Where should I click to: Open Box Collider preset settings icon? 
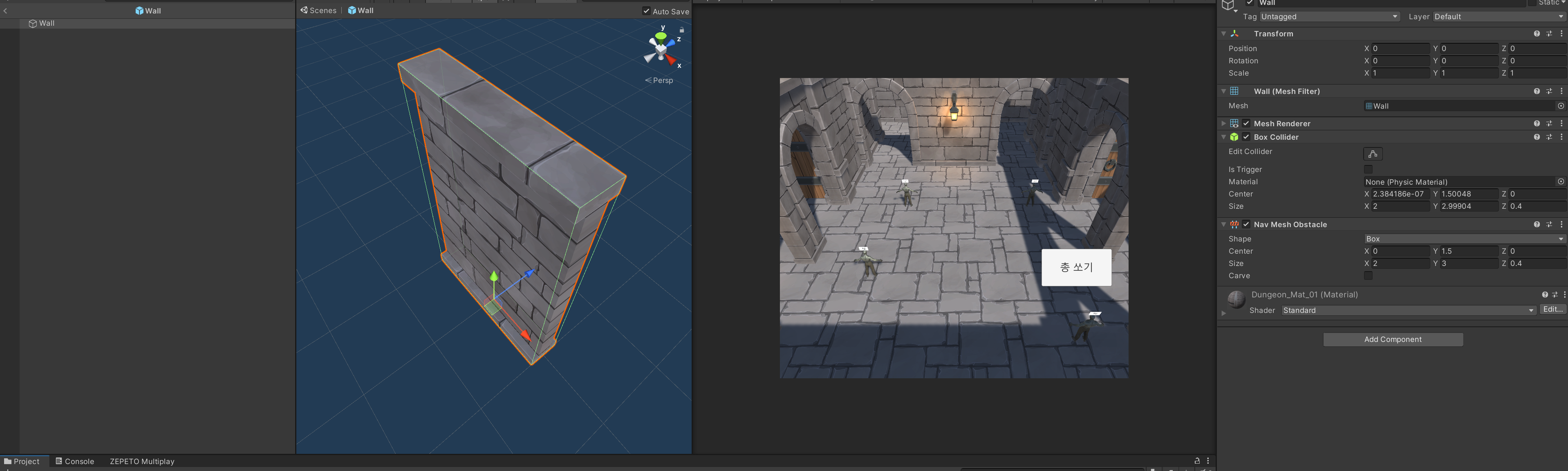[1549, 138]
